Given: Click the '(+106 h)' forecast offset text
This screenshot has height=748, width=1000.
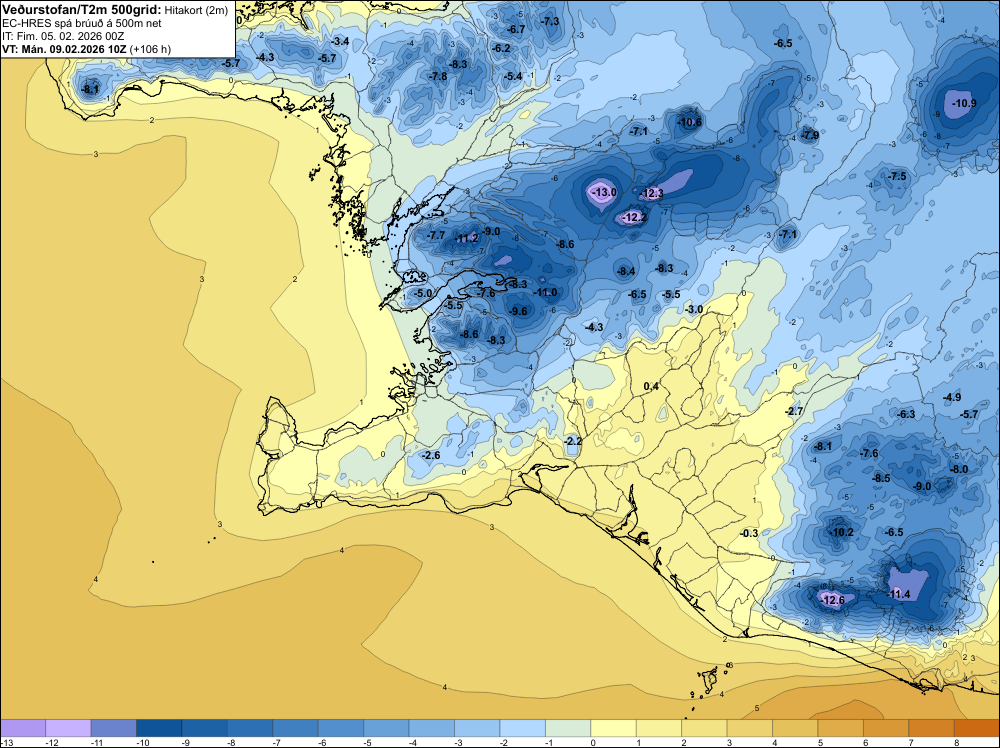Looking at the screenshot, I should click(x=150, y=49).
